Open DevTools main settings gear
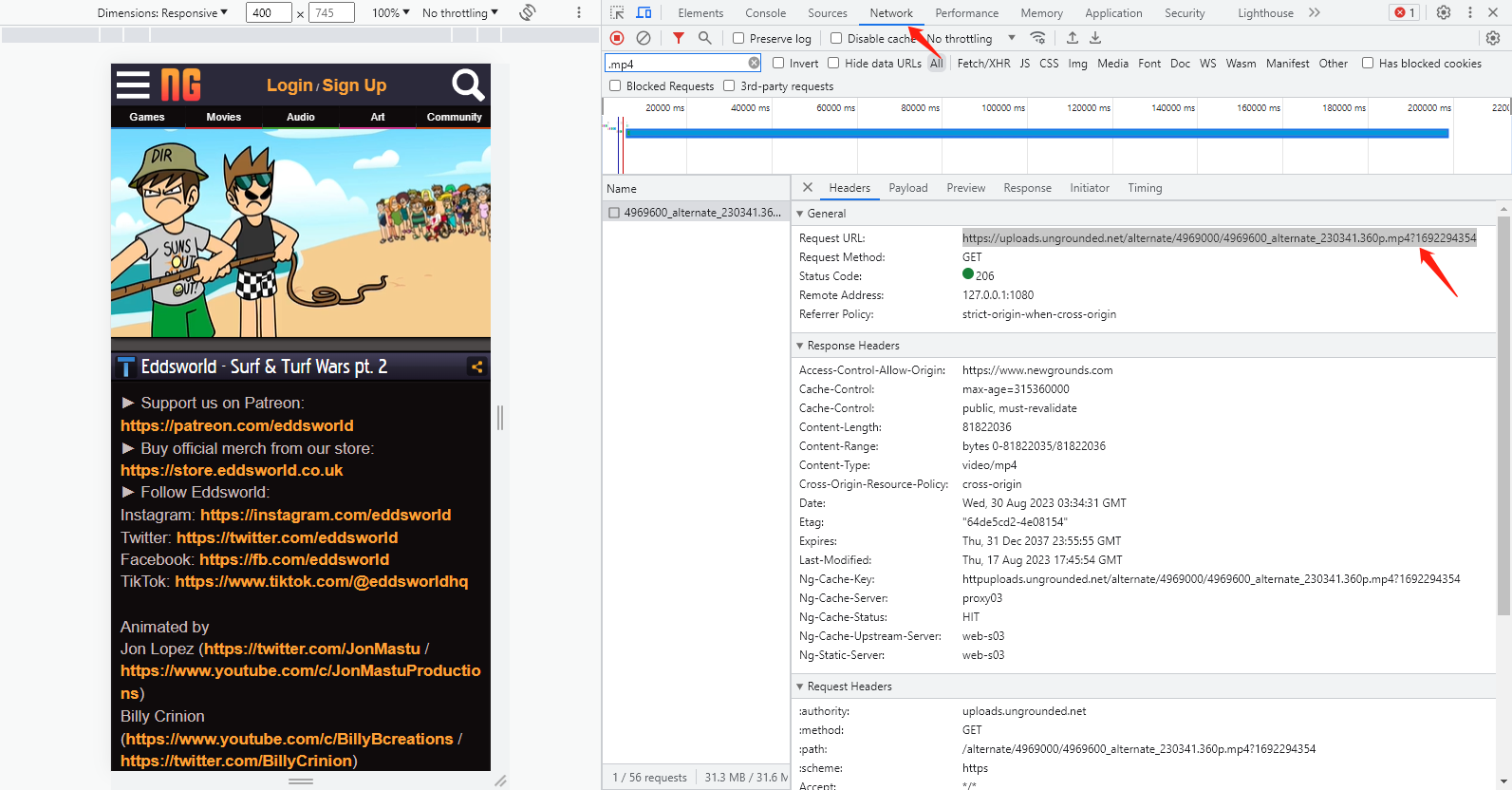 tap(1444, 12)
